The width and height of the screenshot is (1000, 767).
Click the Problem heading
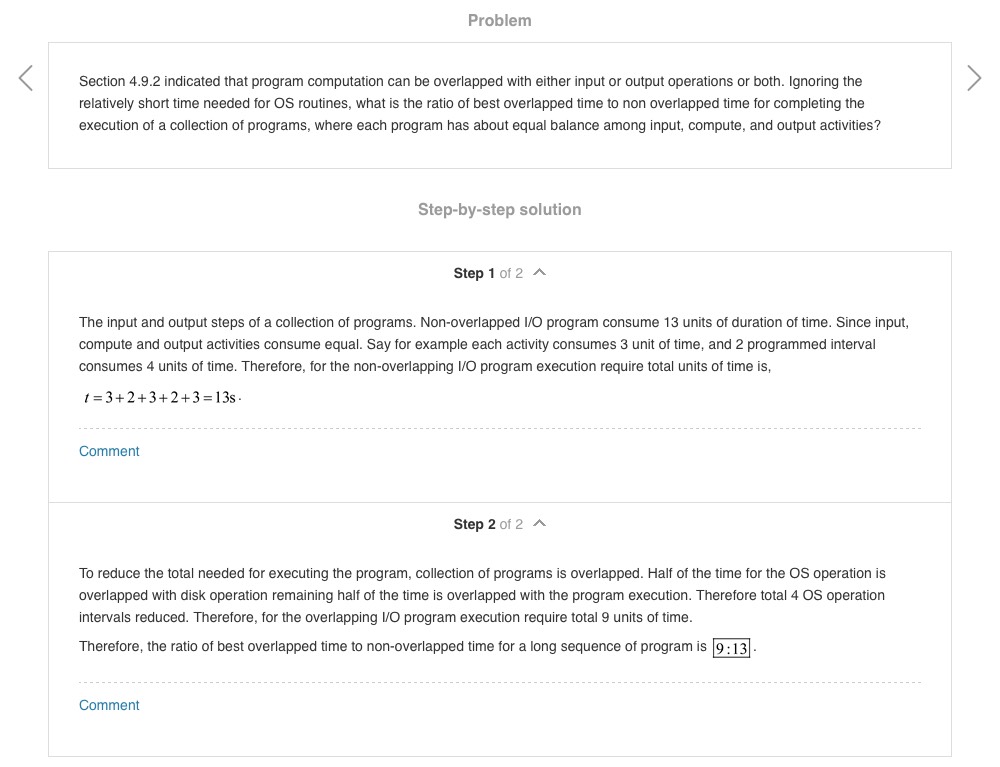pyautogui.click(x=499, y=20)
